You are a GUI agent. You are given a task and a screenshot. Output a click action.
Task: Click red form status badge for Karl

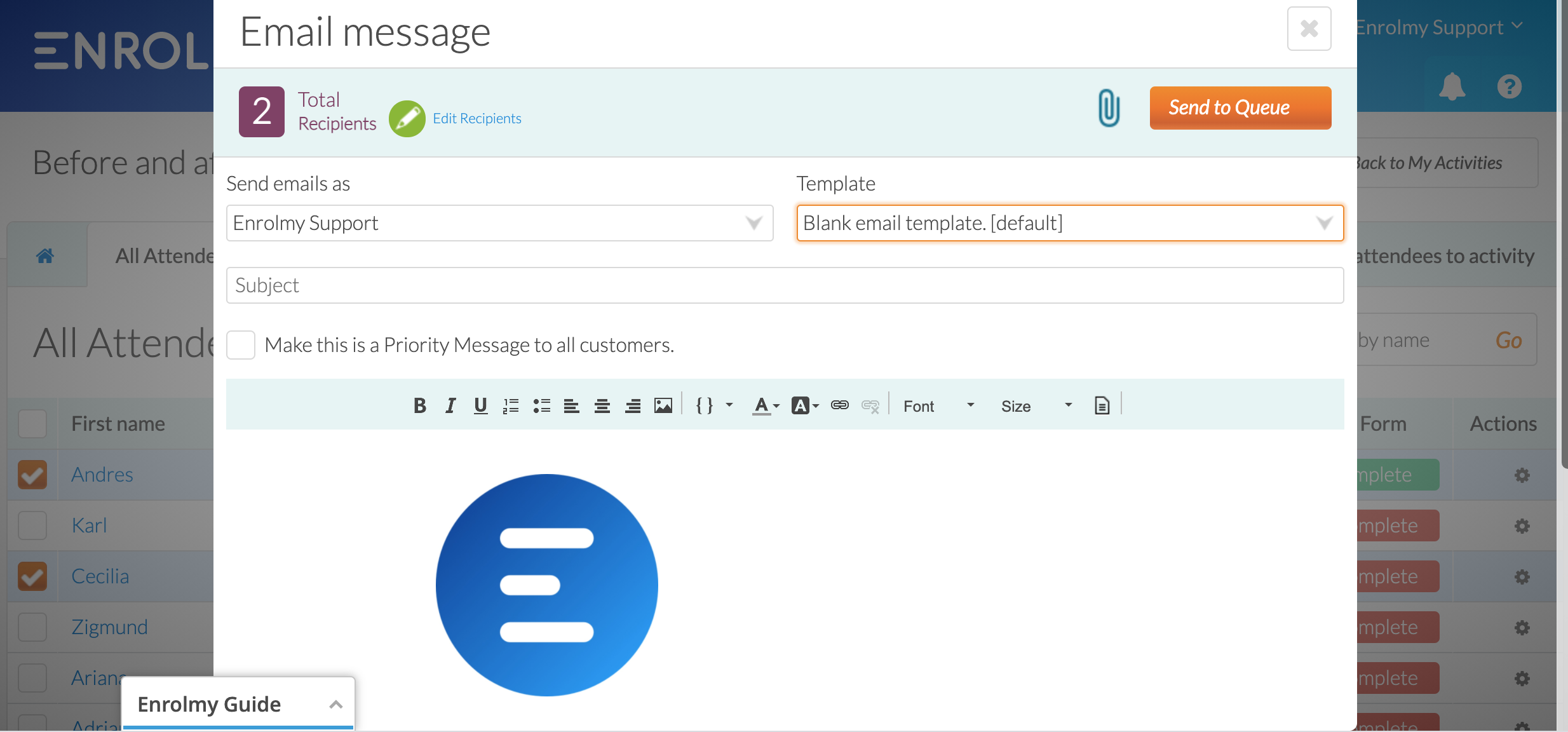[x=1398, y=525]
